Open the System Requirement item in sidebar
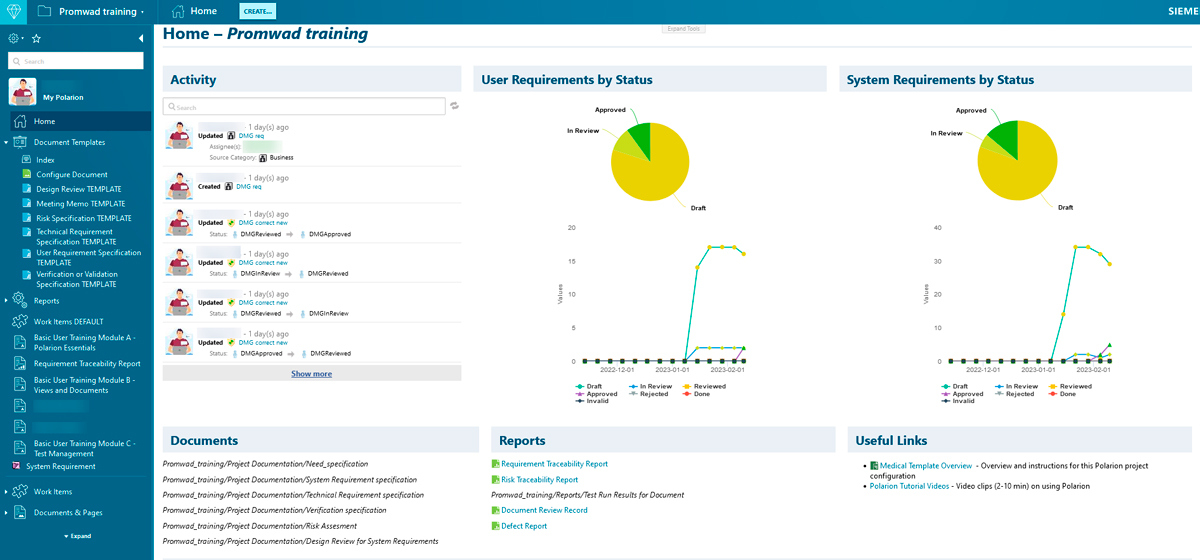This screenshot has height=560, width=1200. [61, 466]
